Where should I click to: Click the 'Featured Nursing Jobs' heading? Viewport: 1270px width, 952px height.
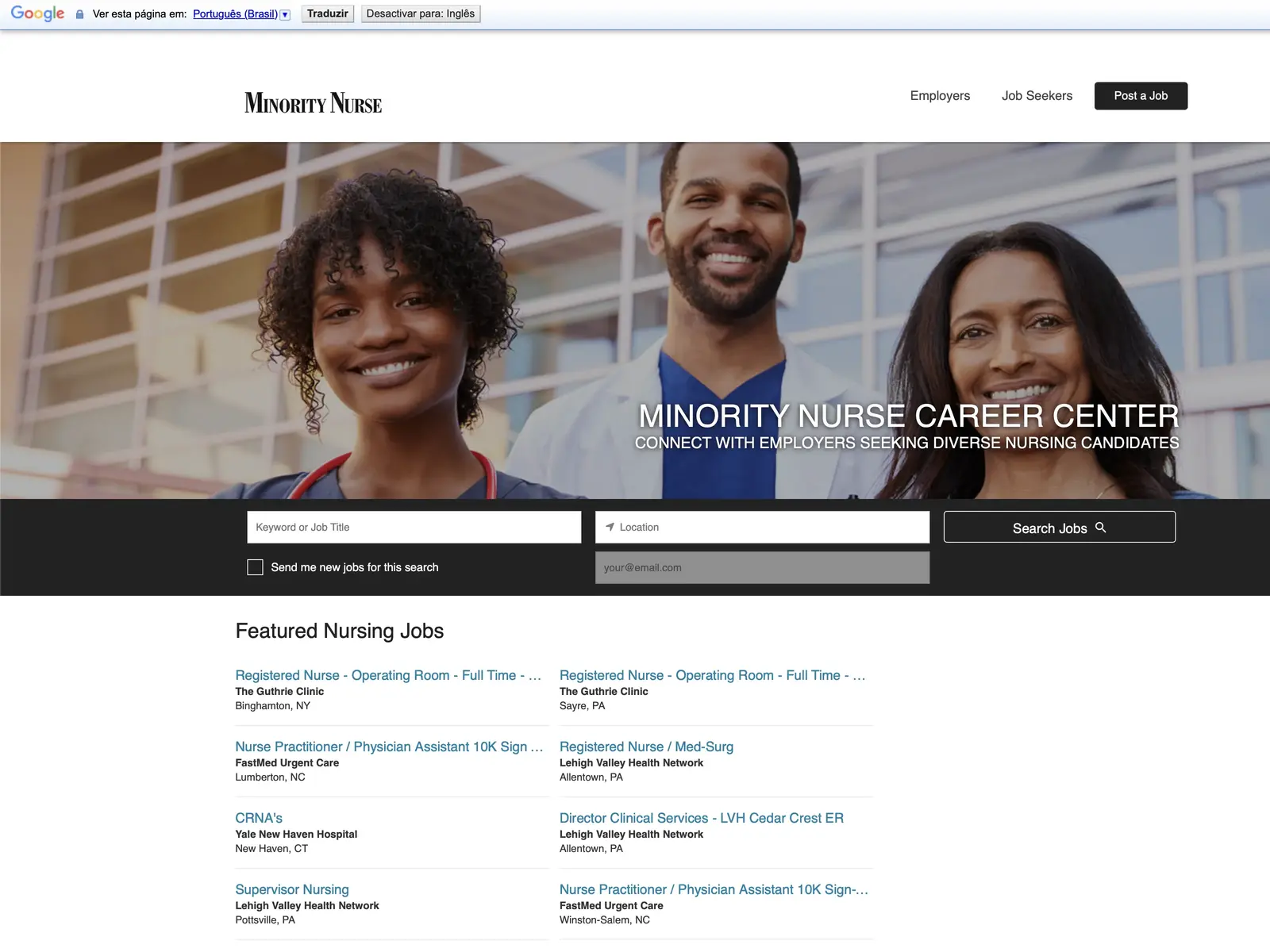(340, 631)
